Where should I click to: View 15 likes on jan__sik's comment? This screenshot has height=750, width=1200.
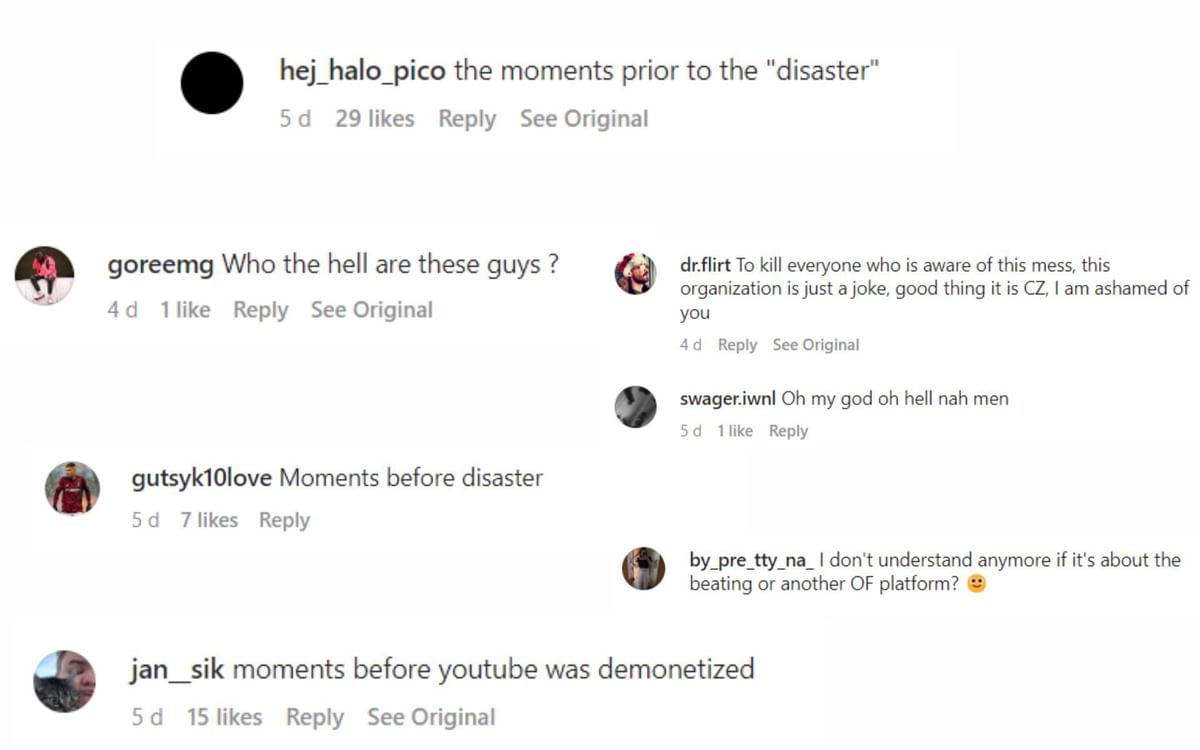coord(224,717)
